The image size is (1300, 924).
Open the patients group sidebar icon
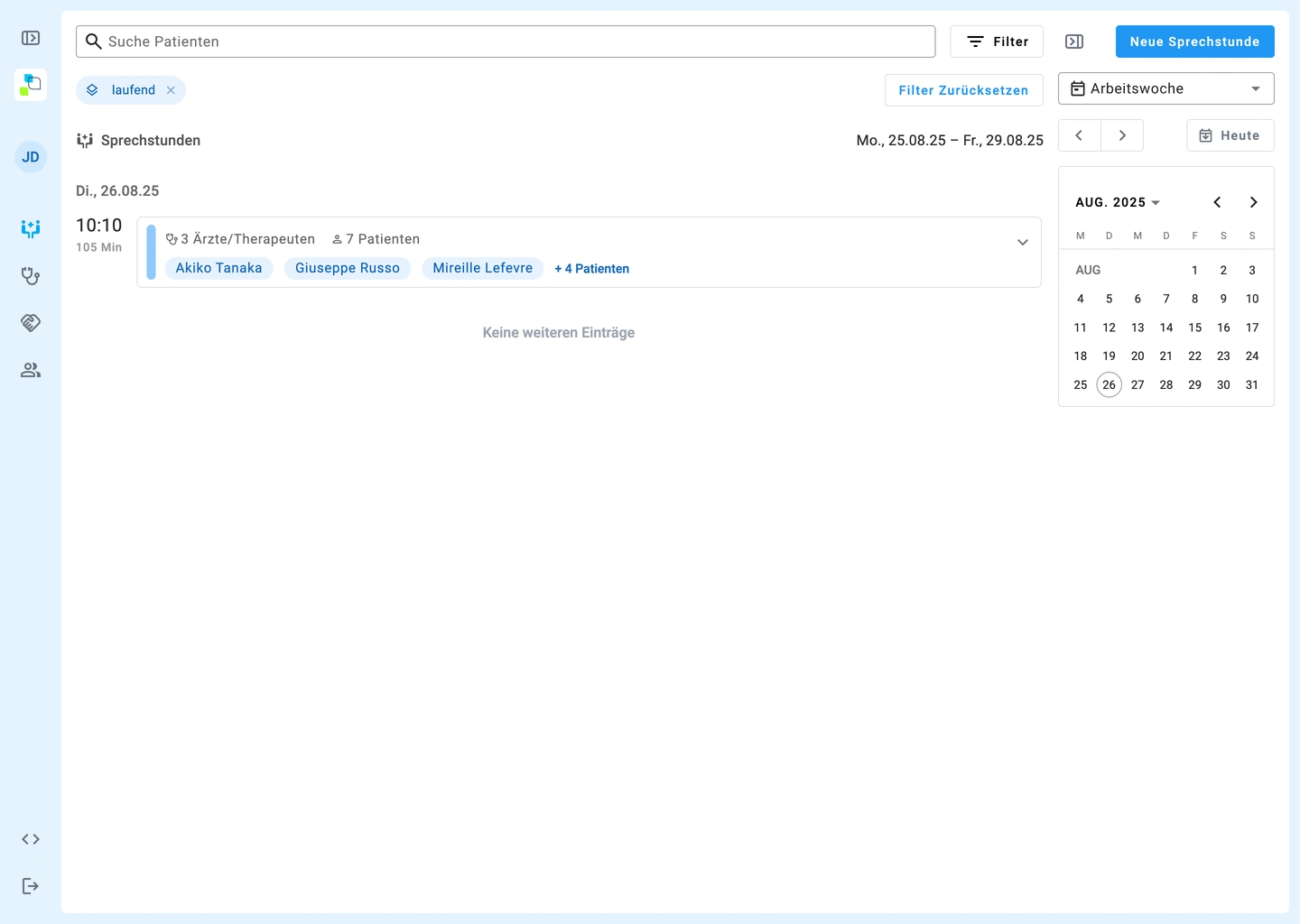point(31,370)
